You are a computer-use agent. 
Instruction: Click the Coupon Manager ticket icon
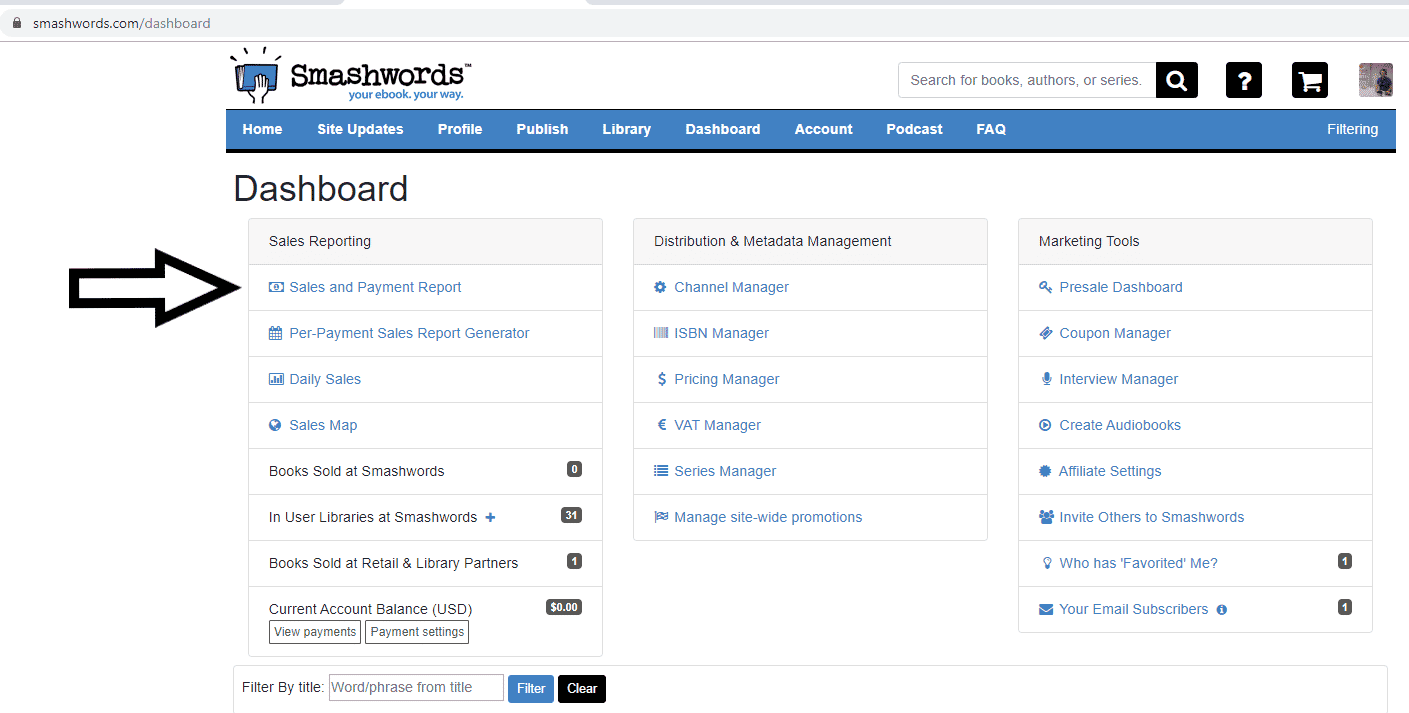[1046, 333]
